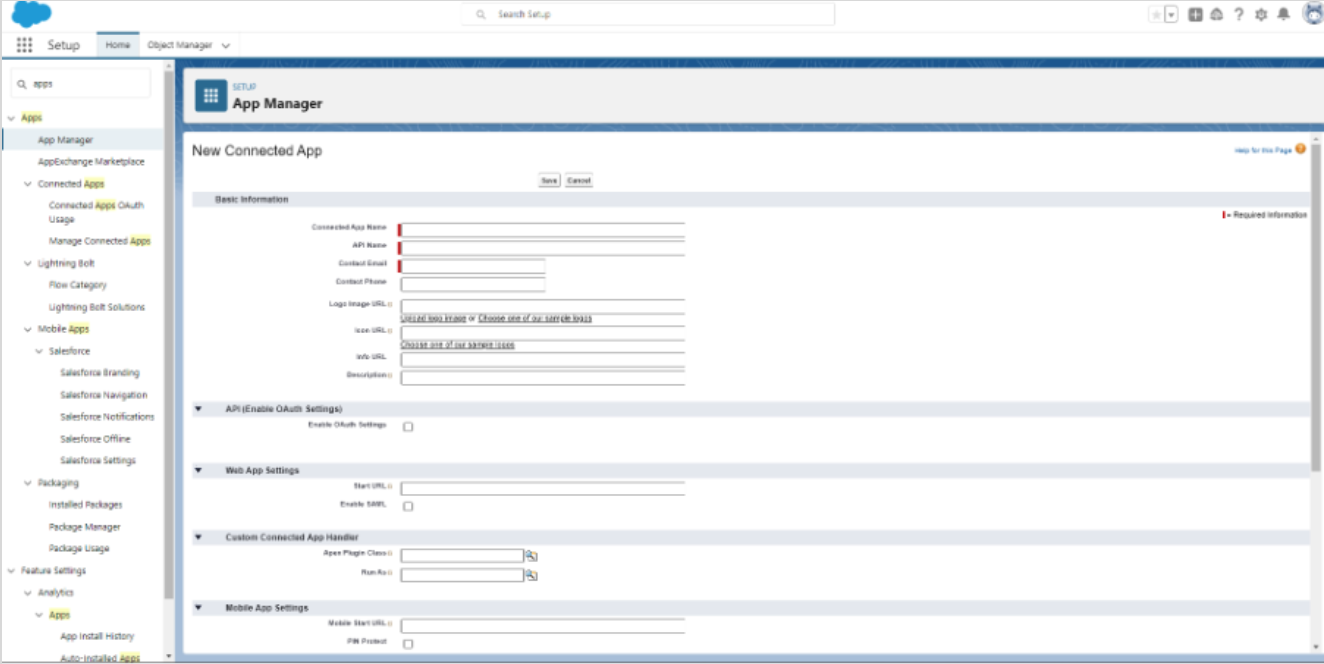Image resolution: width=1324 pixels, height=664 pixels.
Task: Click the Salesforce cloud logo
Action: (x=32, y=15)
